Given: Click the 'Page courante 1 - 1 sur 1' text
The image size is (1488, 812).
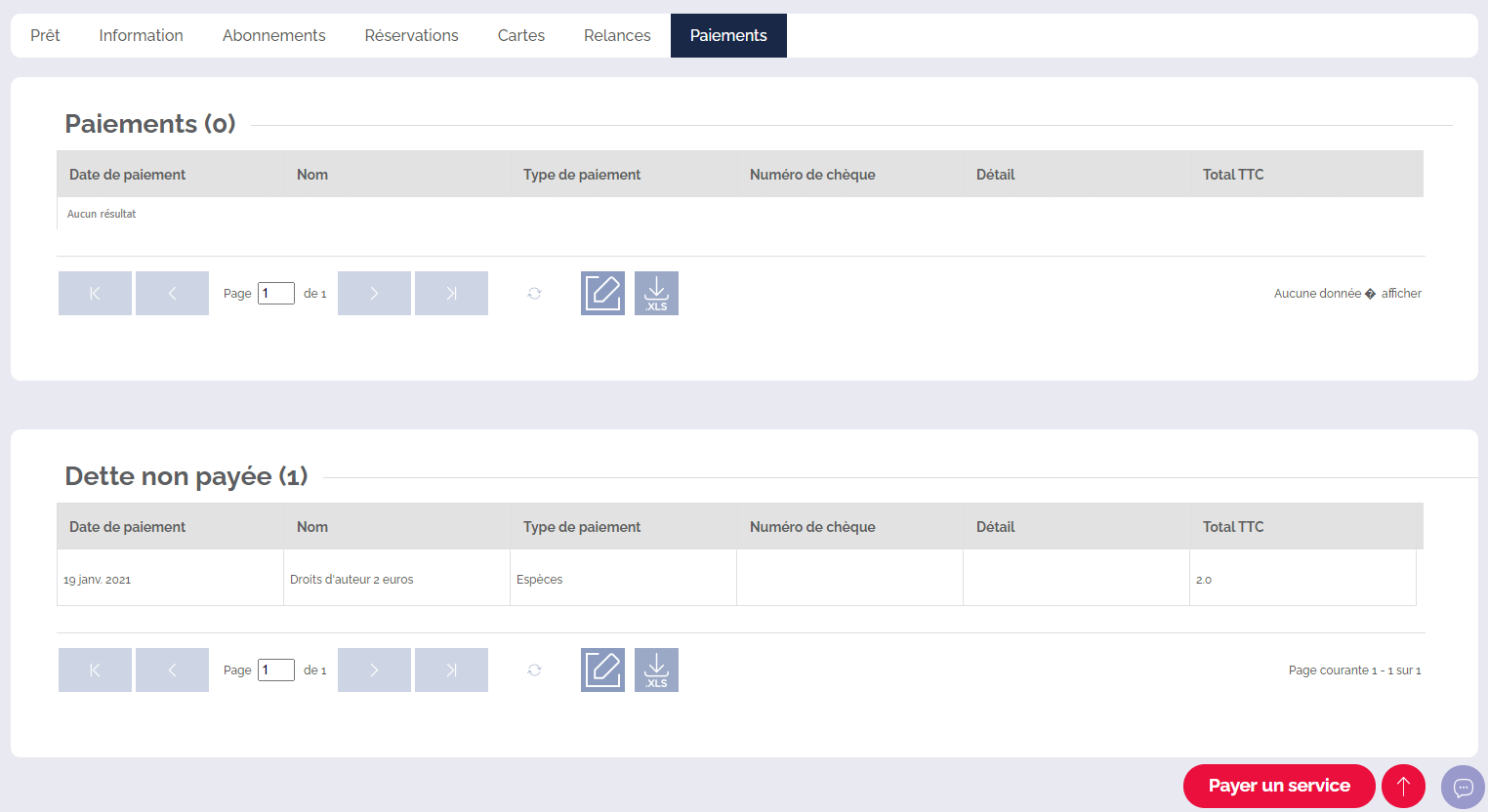Looking at the screenshot, I should pyautogui.click(x=1354, y=670).
